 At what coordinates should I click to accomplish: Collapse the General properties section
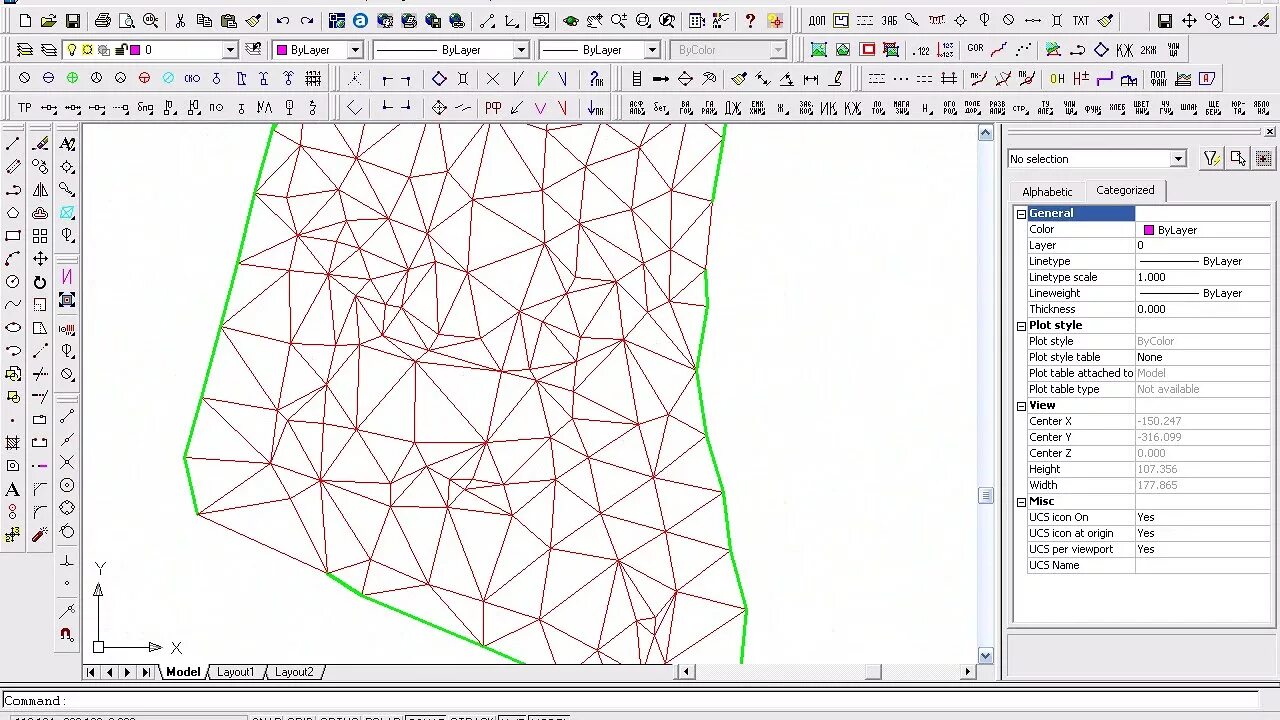coord(1021,213)
